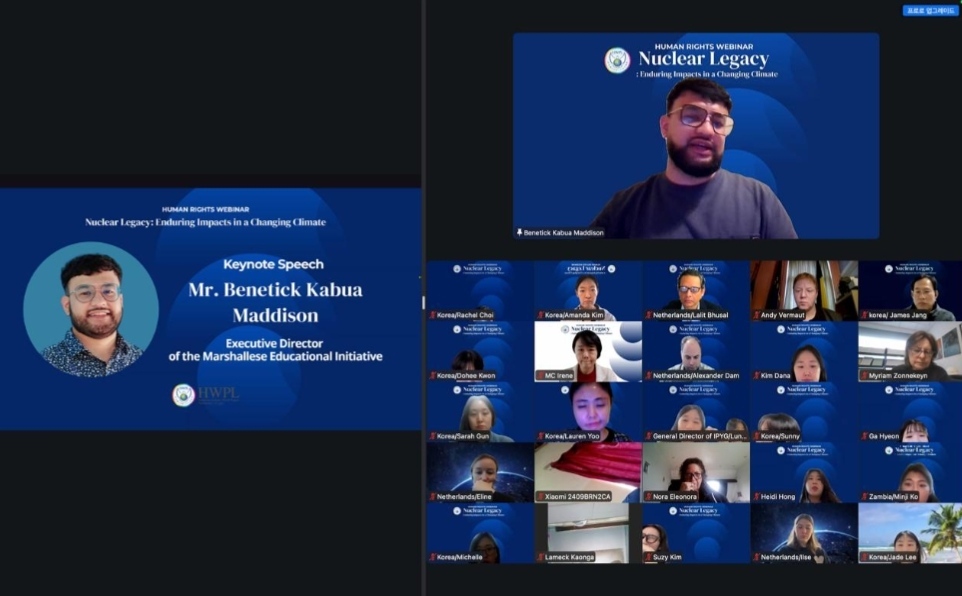The height and width of the screenshot is (596, 962).
Task: Click muted mic icon on Lameck Kaonga tile
Action: 541,557
